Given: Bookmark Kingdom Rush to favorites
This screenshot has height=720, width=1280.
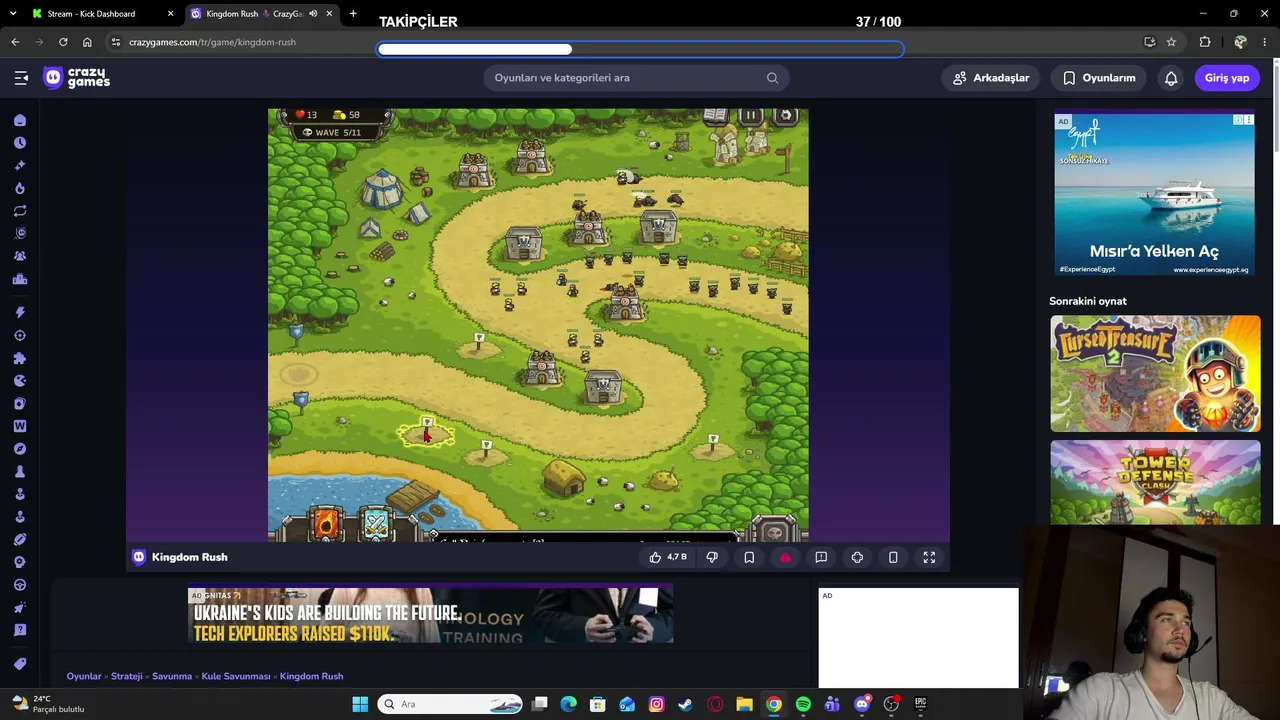Looking at the screenshot, I should click(749, 557).
